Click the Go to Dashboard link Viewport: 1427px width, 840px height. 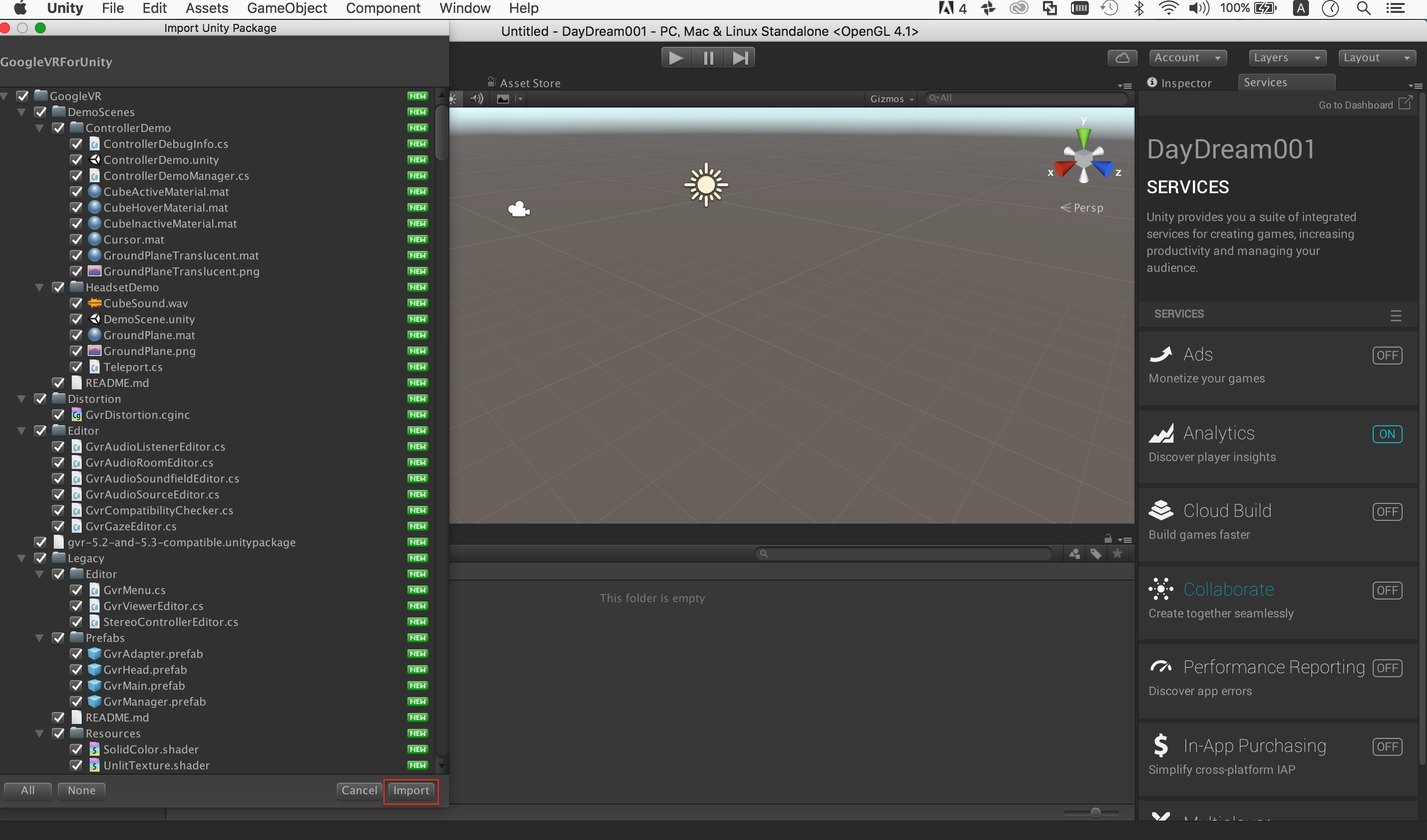tap(1355, 105)
